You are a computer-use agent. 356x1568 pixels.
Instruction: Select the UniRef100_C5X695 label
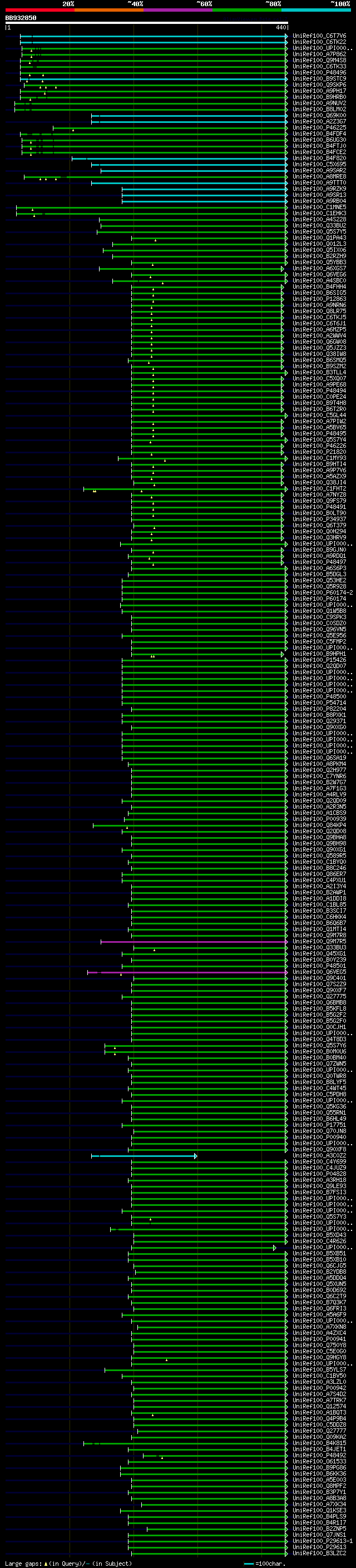point(319,164)
